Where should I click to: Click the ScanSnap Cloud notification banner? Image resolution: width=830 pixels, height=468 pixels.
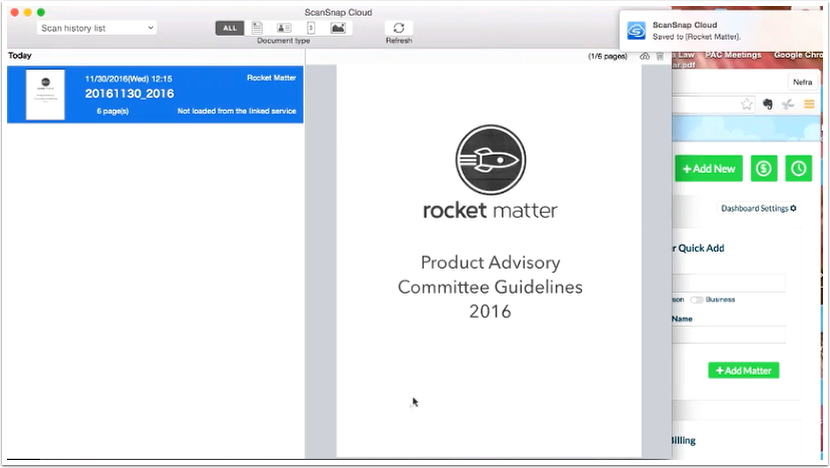coord(721,31)
